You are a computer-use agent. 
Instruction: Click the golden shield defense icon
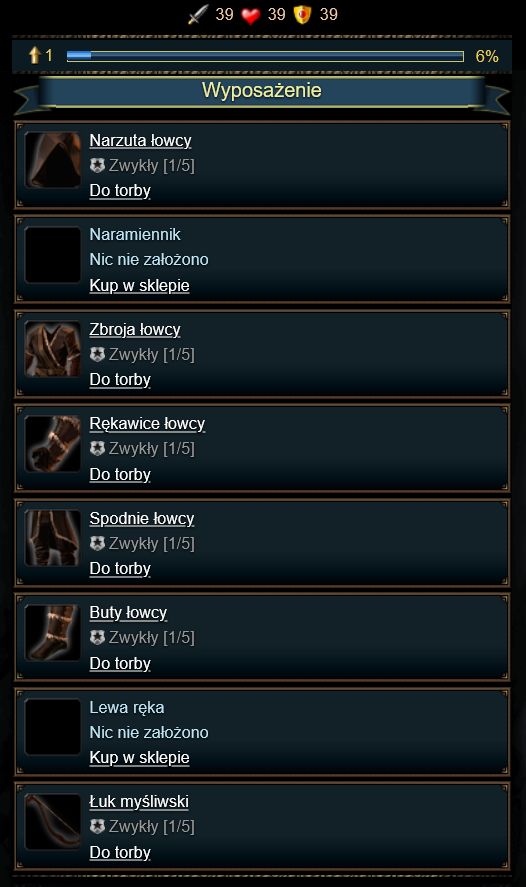(303, 15)
